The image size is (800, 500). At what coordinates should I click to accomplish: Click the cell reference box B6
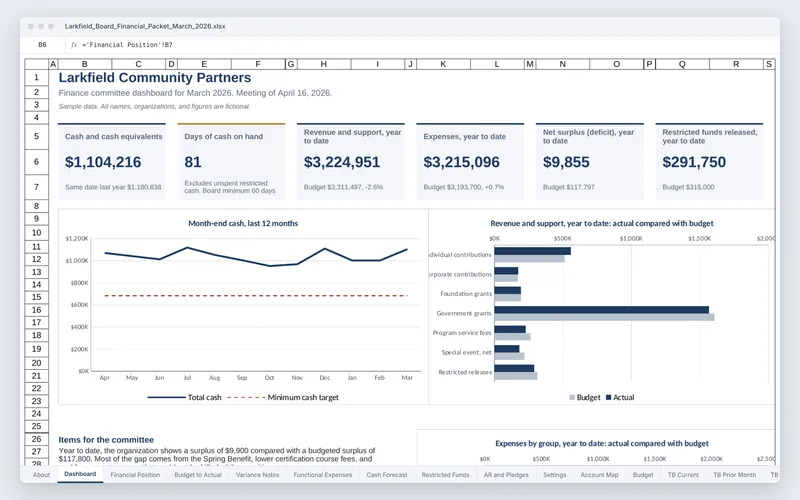pyautogui.click(x=43, y=45)
